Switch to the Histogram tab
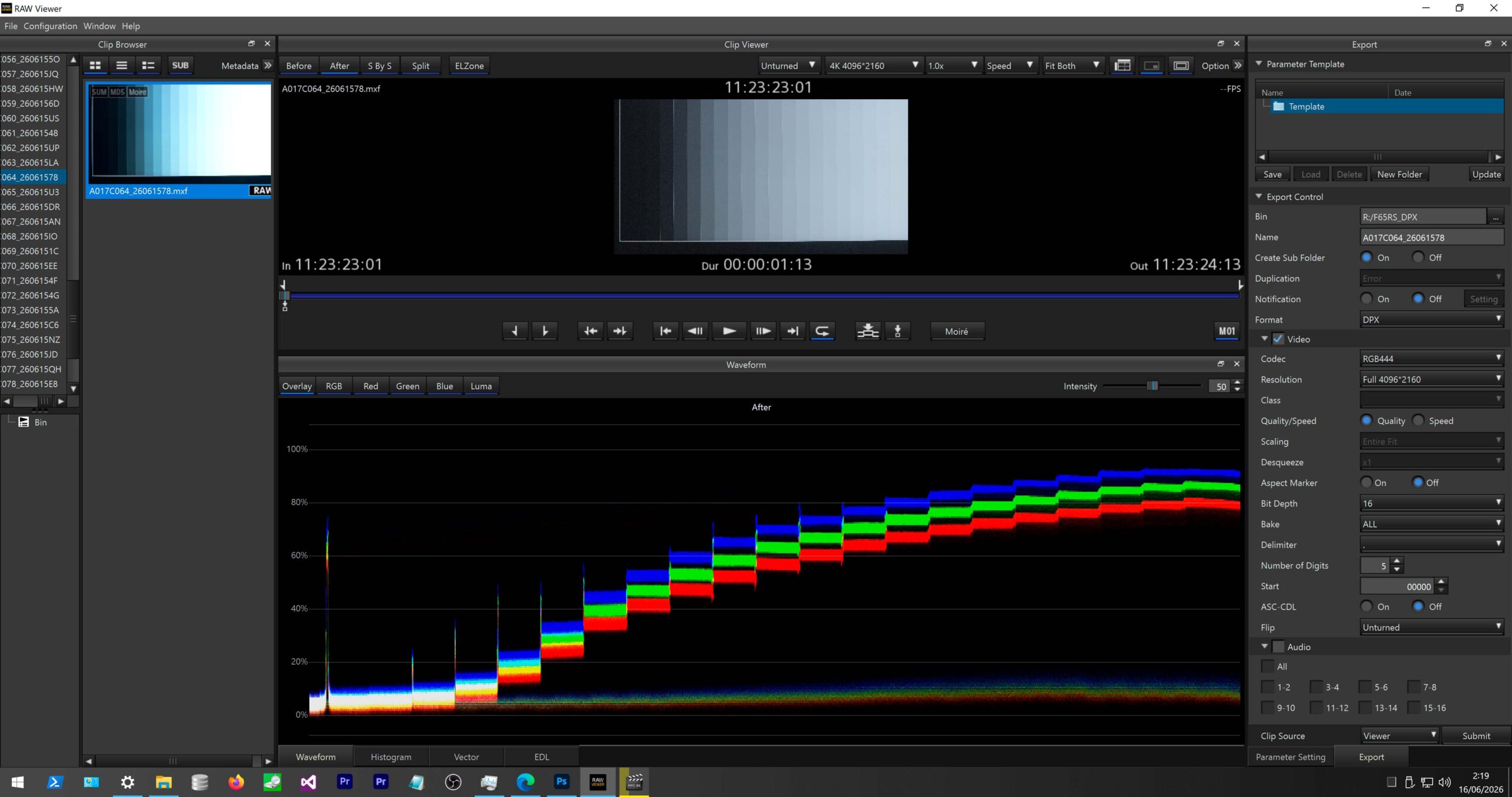The image size is (1512, 797). 391,756
